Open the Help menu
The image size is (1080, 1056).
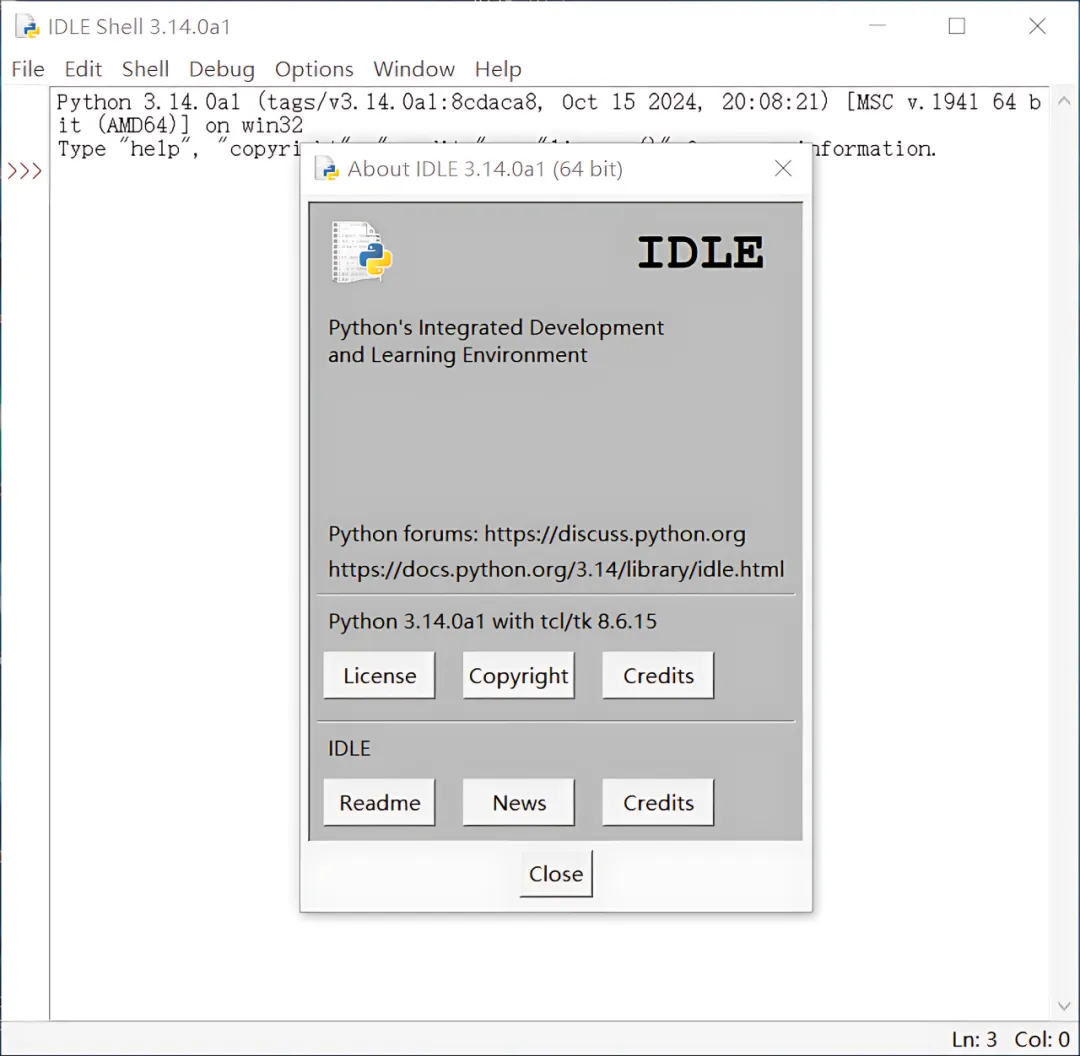[498, 69]
